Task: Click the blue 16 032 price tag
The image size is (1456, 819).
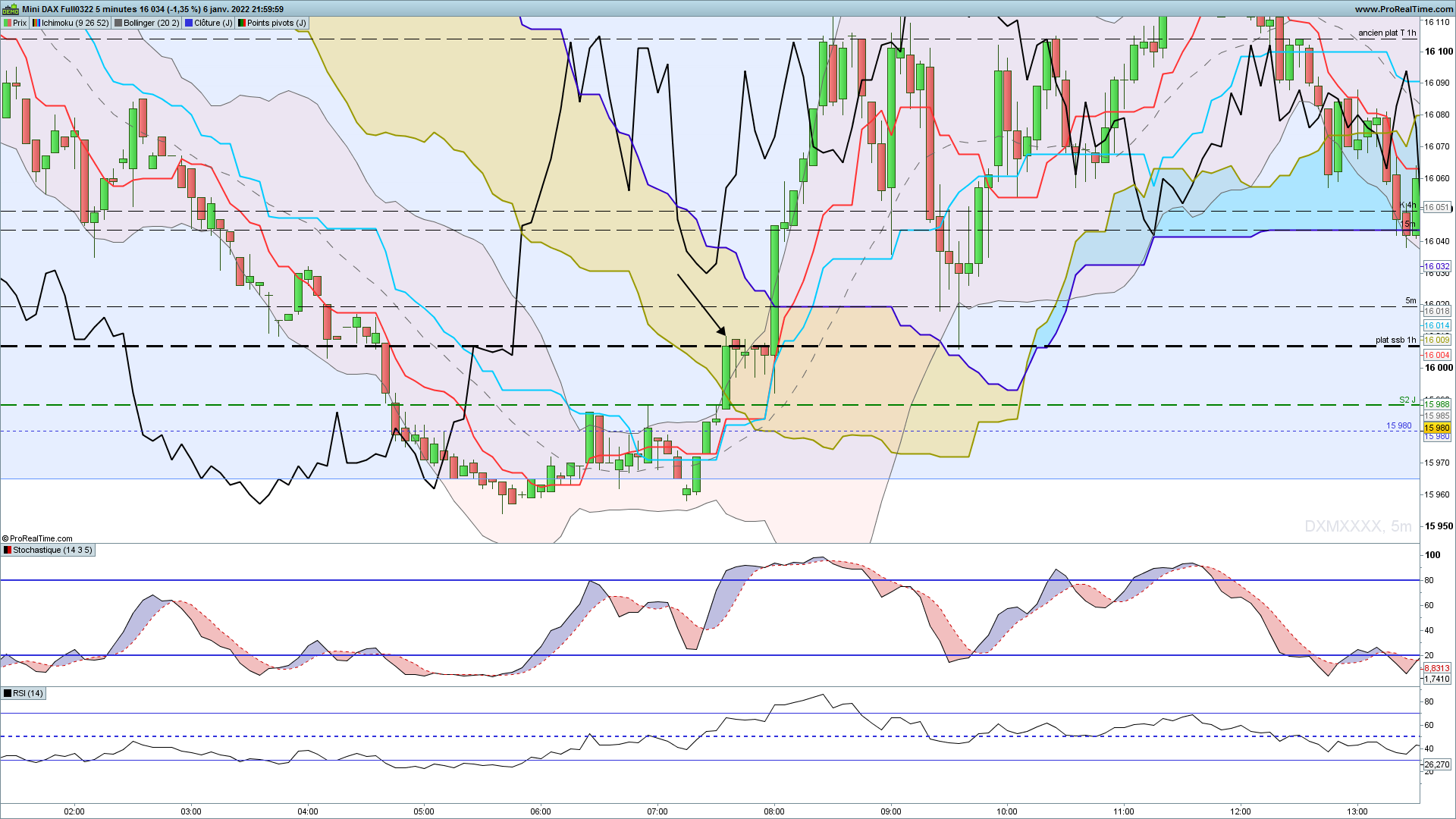Action: coord(1437,266)
